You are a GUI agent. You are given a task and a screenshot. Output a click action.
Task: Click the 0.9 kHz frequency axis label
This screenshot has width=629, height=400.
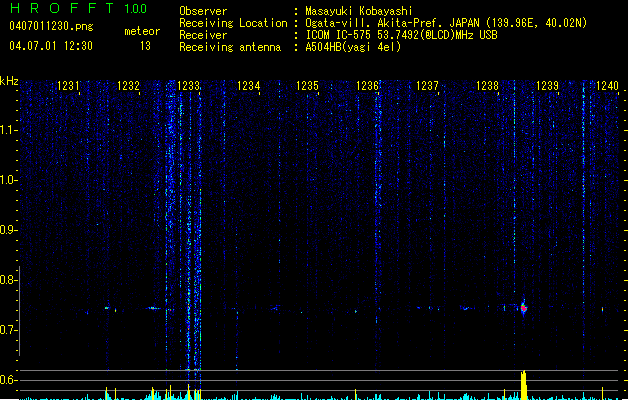(x=8, y=230)
